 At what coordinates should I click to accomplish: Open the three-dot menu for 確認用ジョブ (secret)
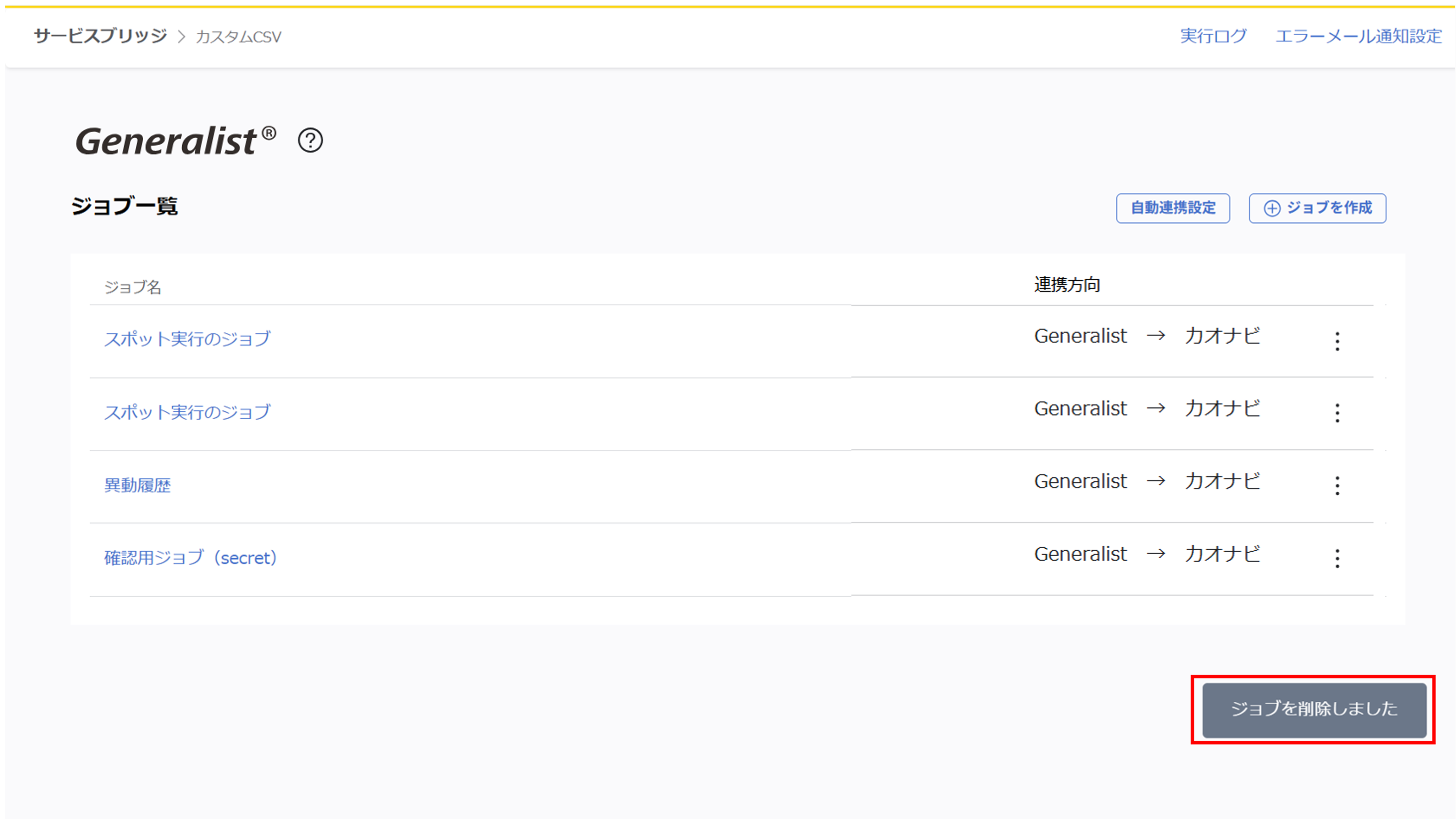(x=1337, y=559)
